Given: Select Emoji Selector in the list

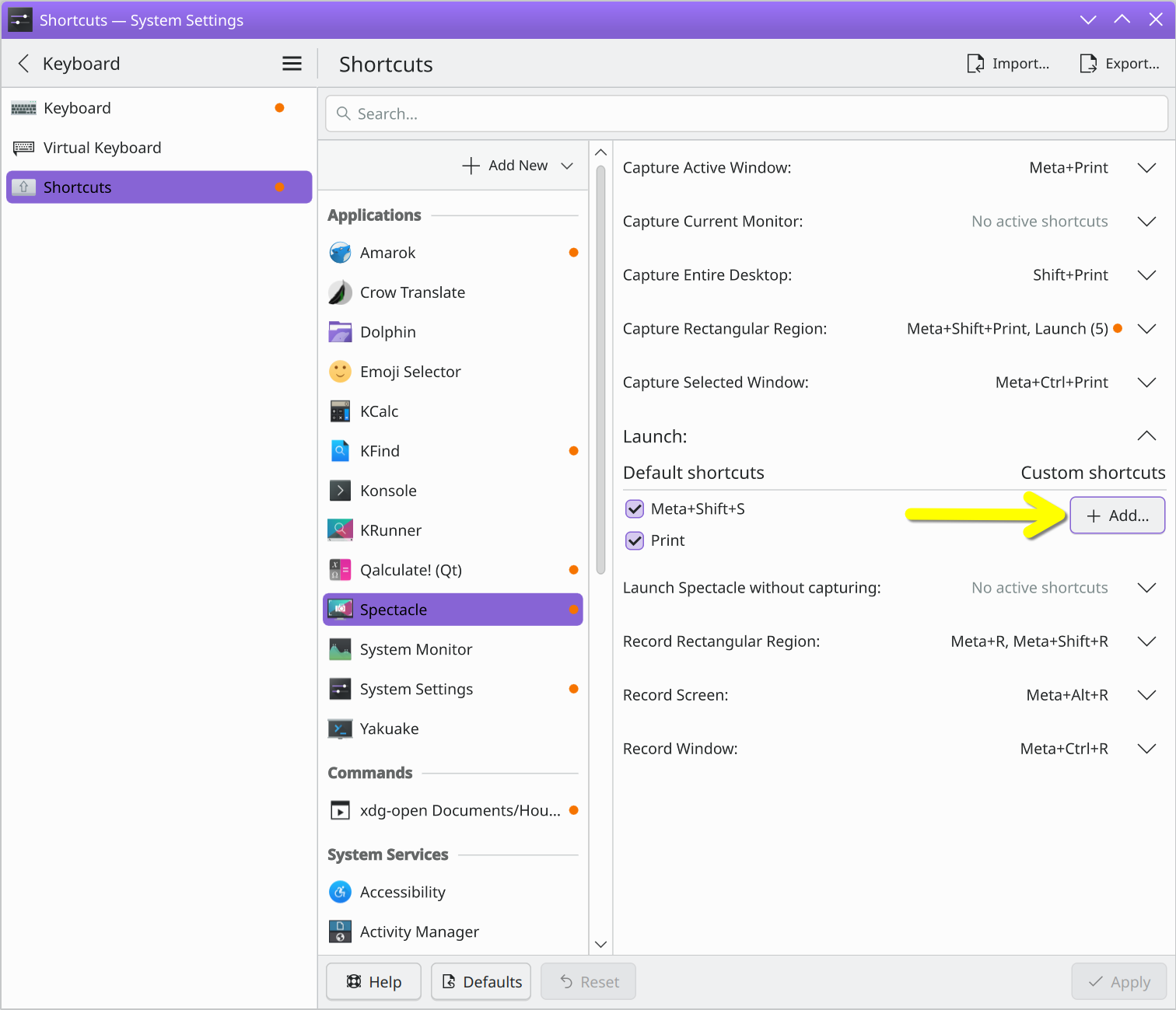Looking at the screenshot, I should click(453, 372).
